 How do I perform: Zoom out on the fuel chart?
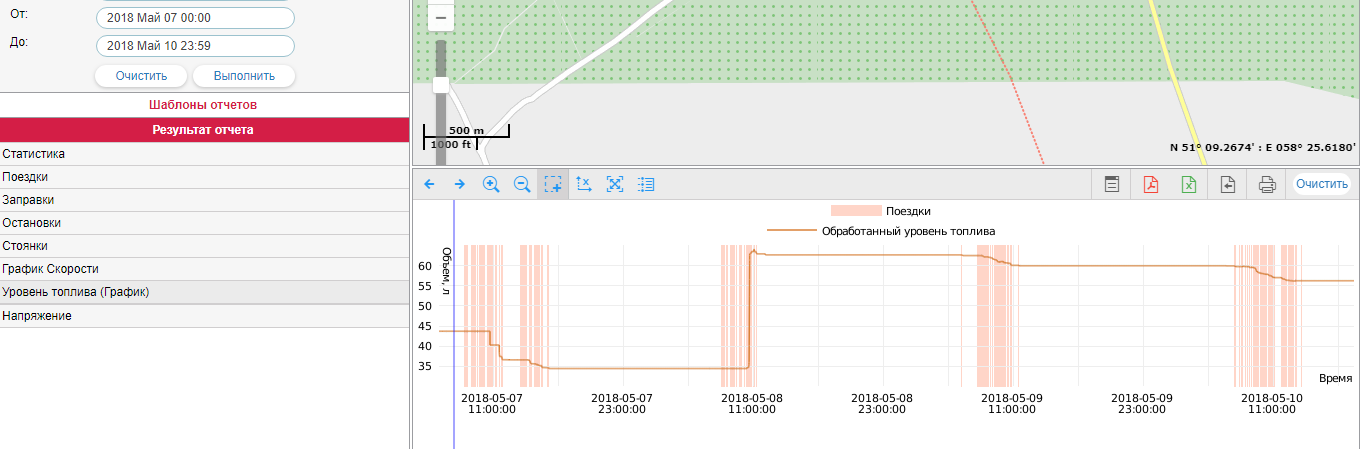(522, 184)
